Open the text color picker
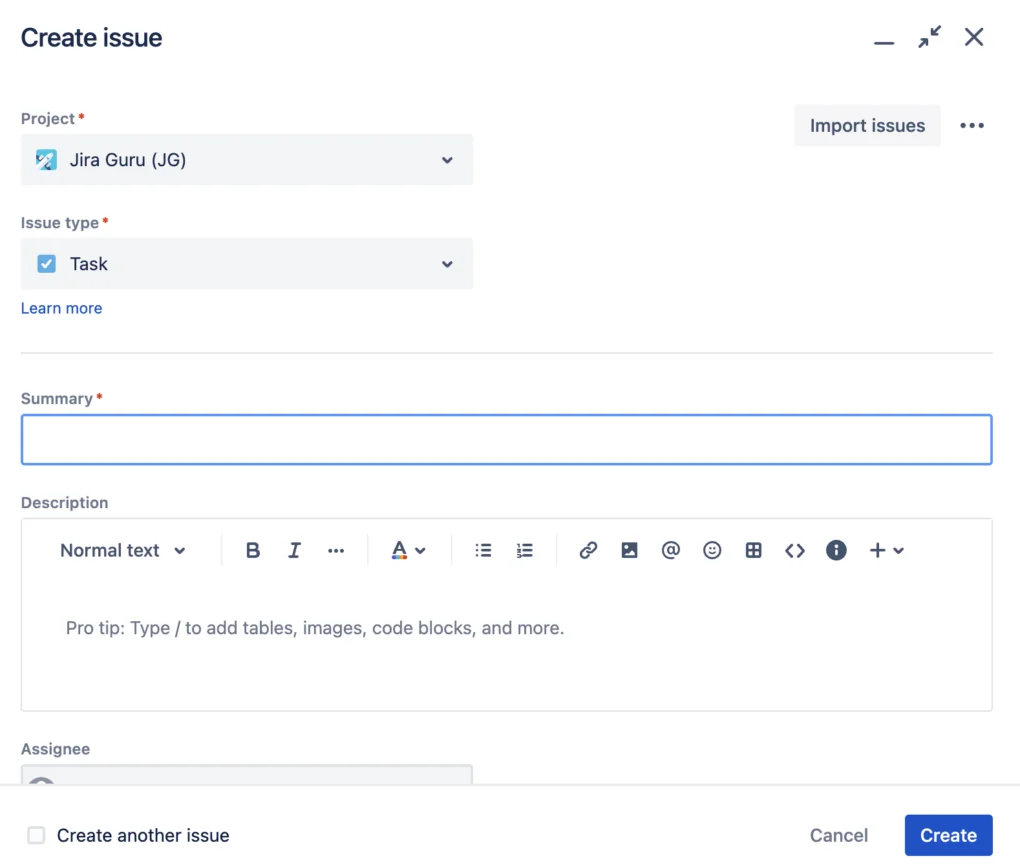This screenshot has width=1020, height=865. click(x=408, y=550)
